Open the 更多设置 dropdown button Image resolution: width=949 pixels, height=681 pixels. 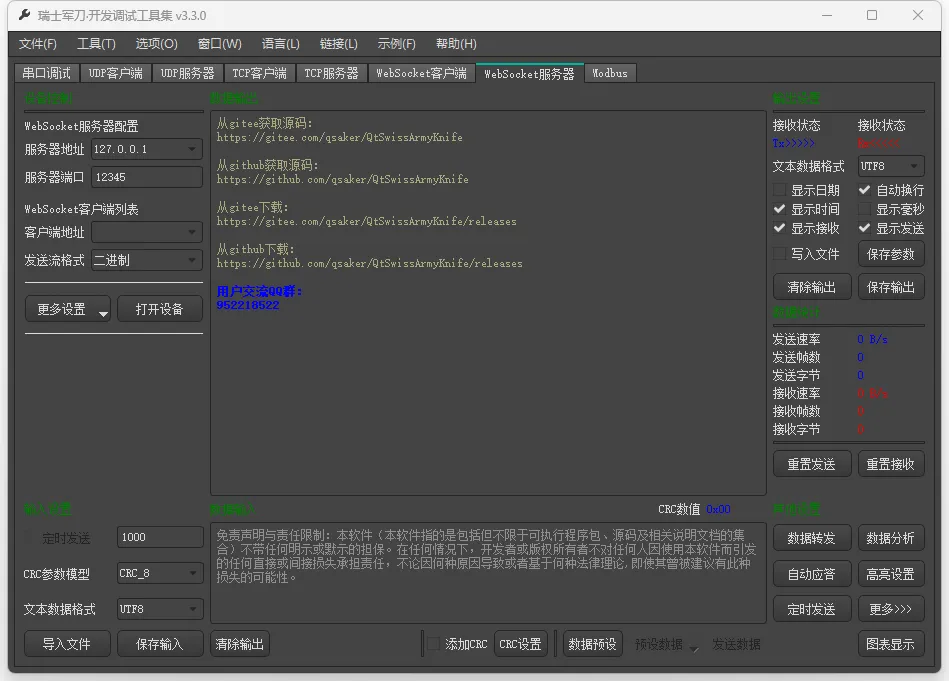click(68, 309)
